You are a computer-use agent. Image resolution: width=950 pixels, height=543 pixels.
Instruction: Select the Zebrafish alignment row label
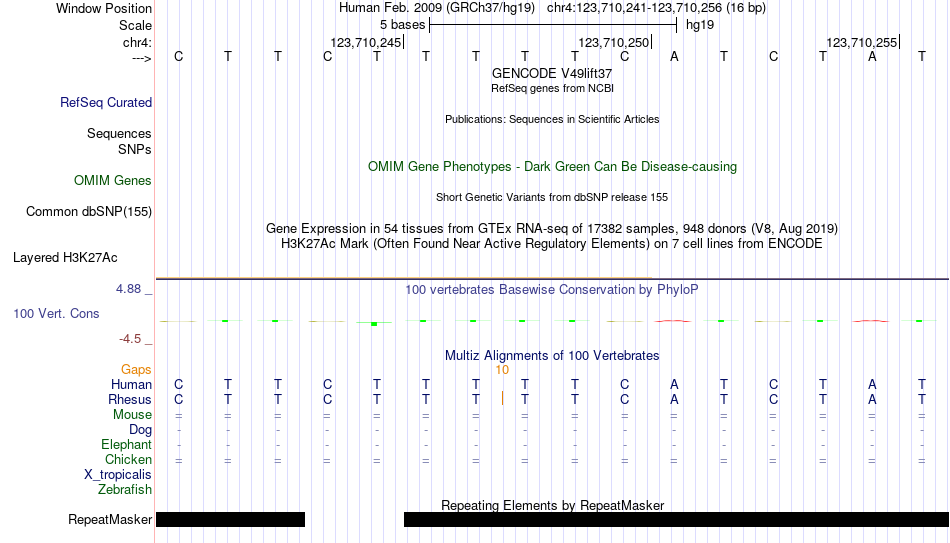(125, 490)
